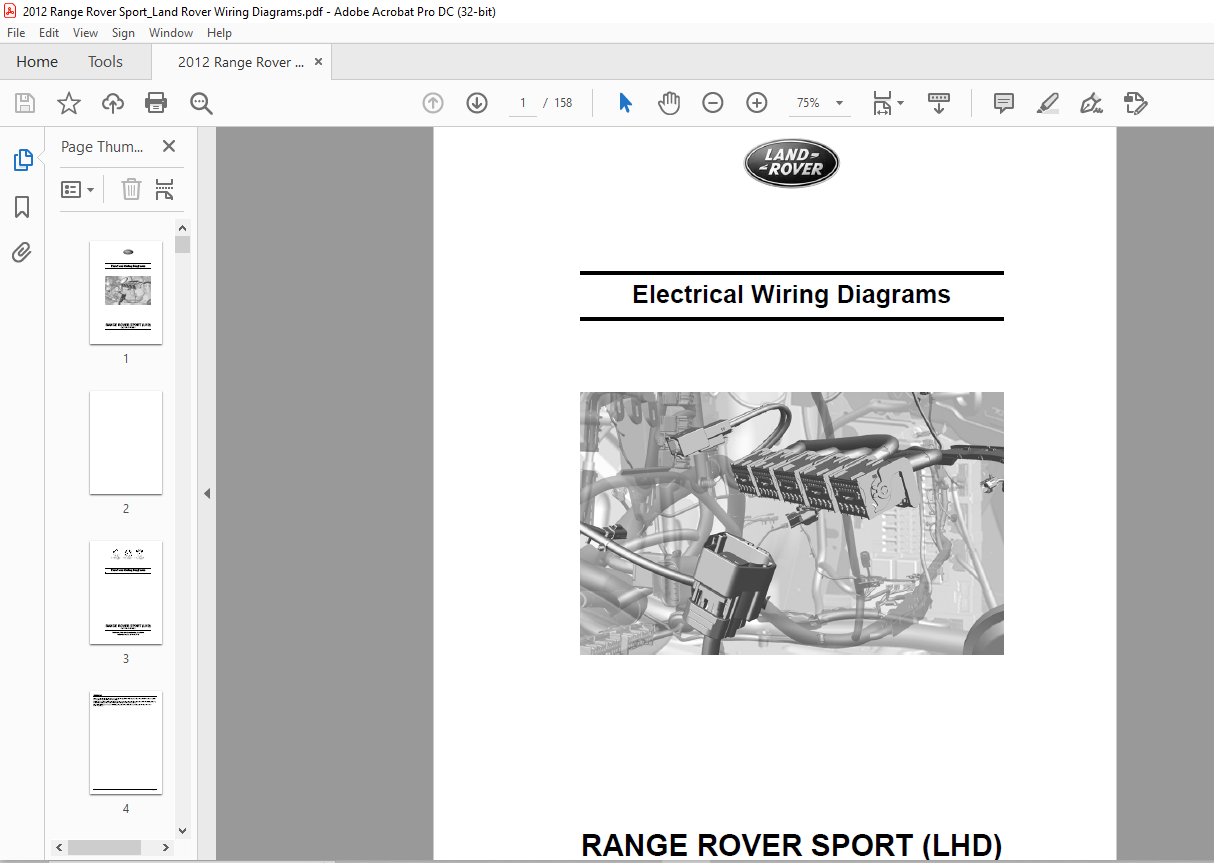Click the Save file icon

click(x=25, y=103)
